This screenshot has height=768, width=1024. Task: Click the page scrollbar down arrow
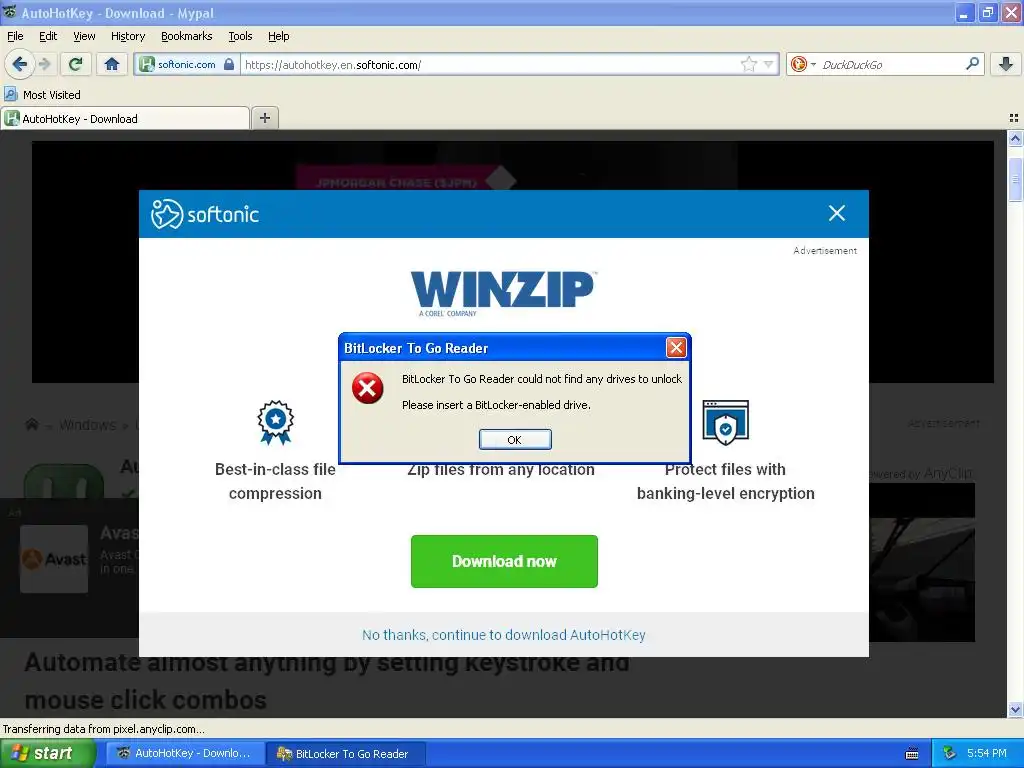(1015, 709)
